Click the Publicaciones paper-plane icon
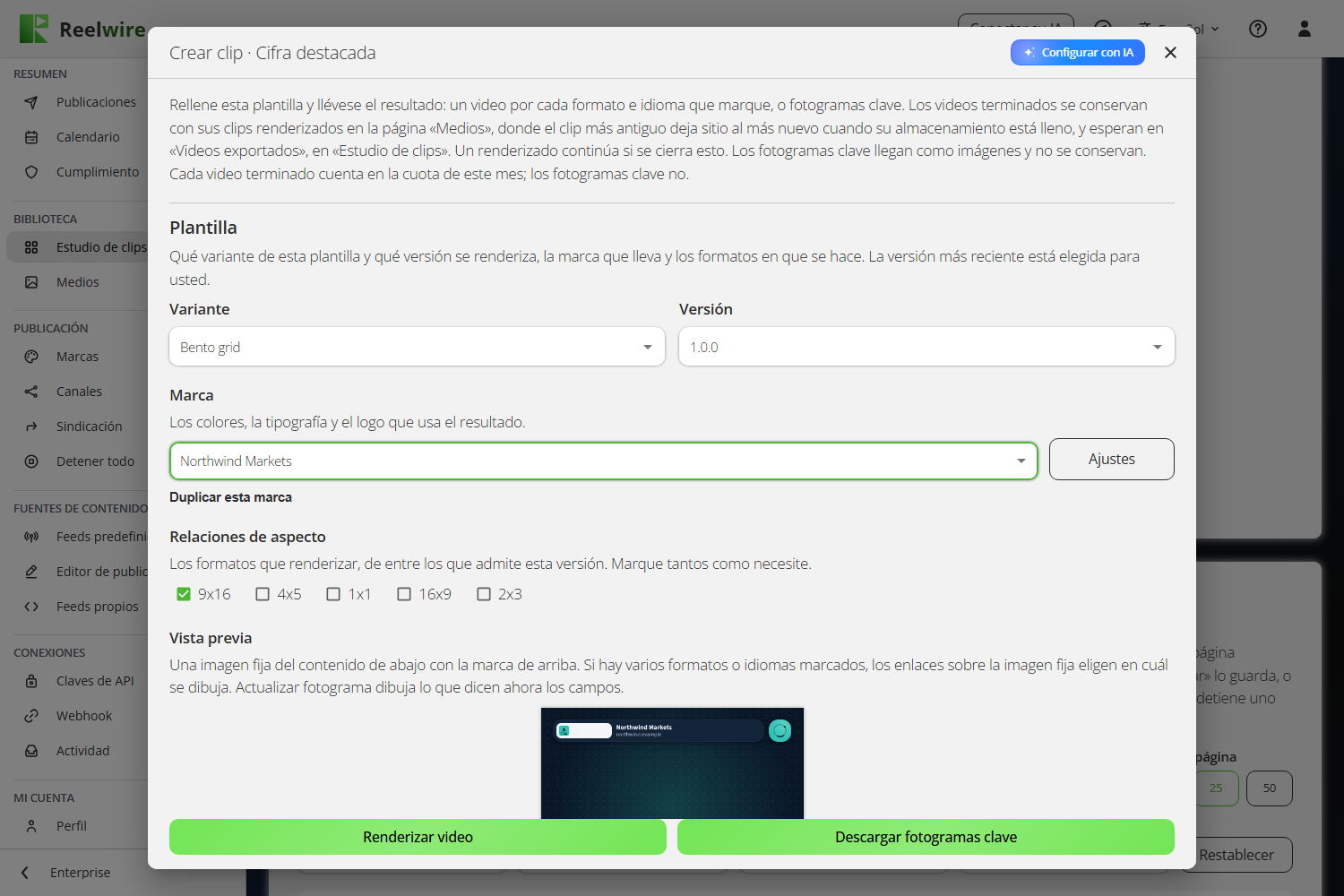 [x=31, y=102]
